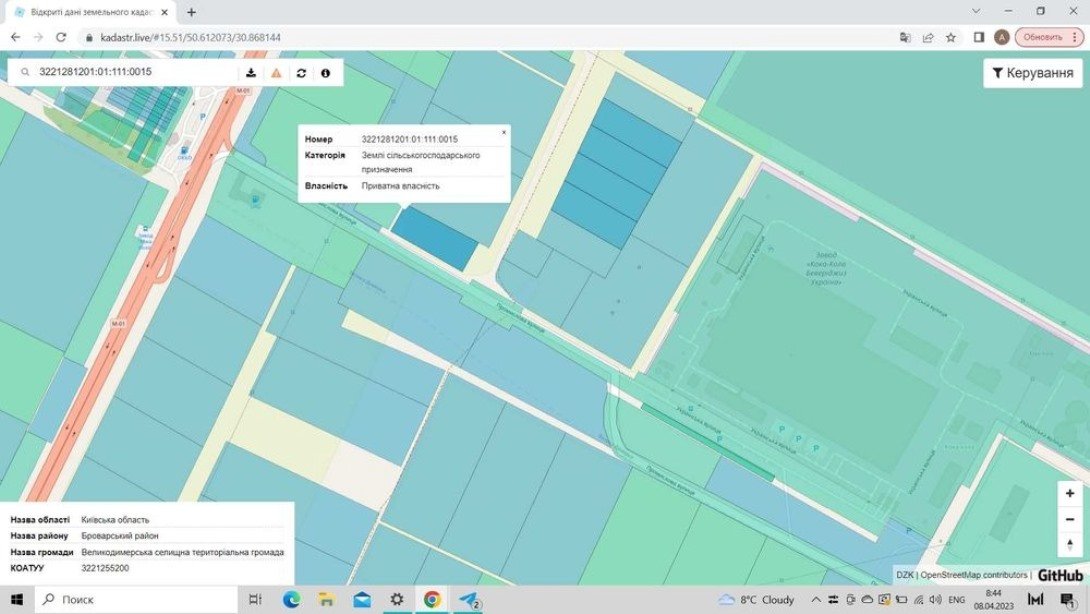This screenshot has height=614, width=1090.
Task: Click the orange warning triangle icon
Action: point(276,73)
